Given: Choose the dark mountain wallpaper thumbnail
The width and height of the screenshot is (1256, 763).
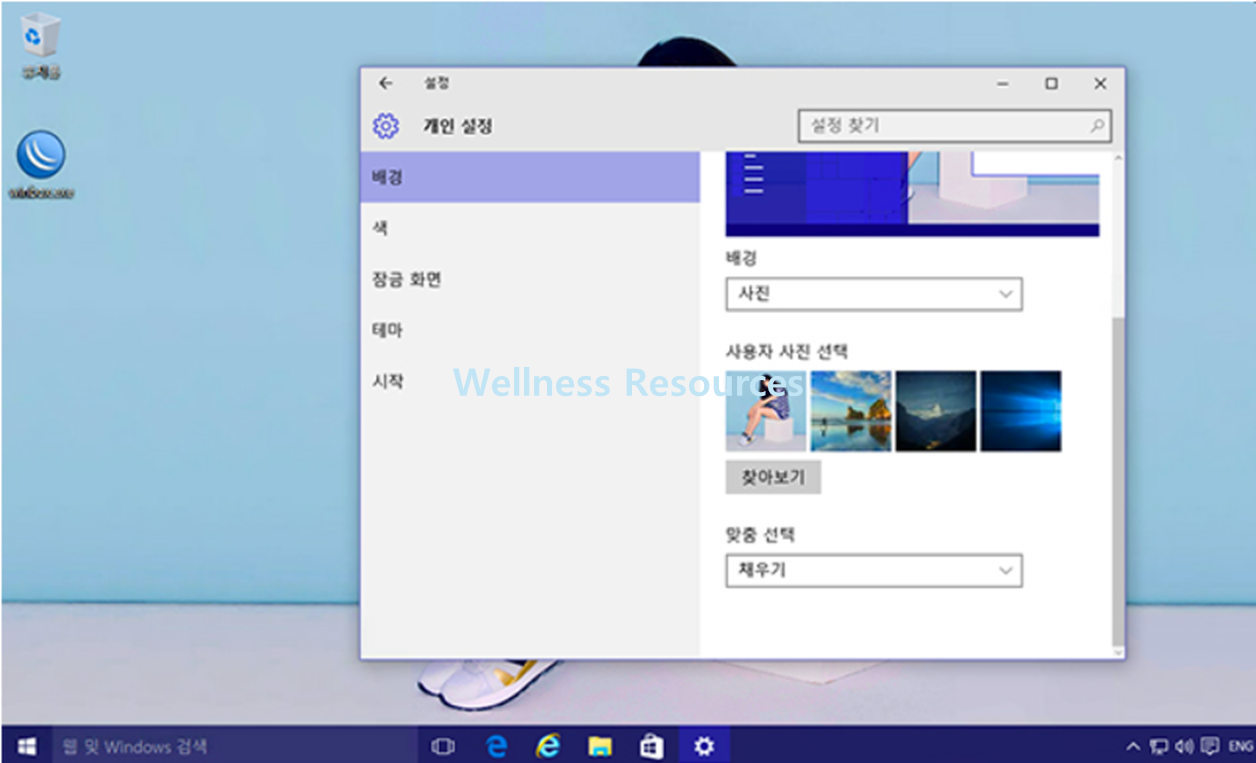Looking at the screenshot, I should click(936, 411).
